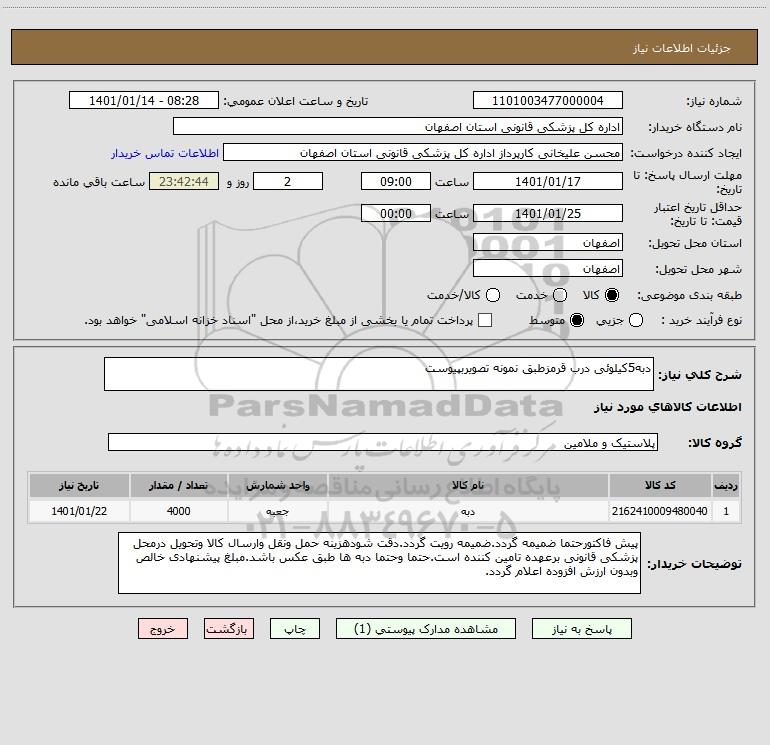The width and height of the screenshot is (770, 745).
Task: Click the remaining time field 23:42:44
Action: tap(184, 181)
